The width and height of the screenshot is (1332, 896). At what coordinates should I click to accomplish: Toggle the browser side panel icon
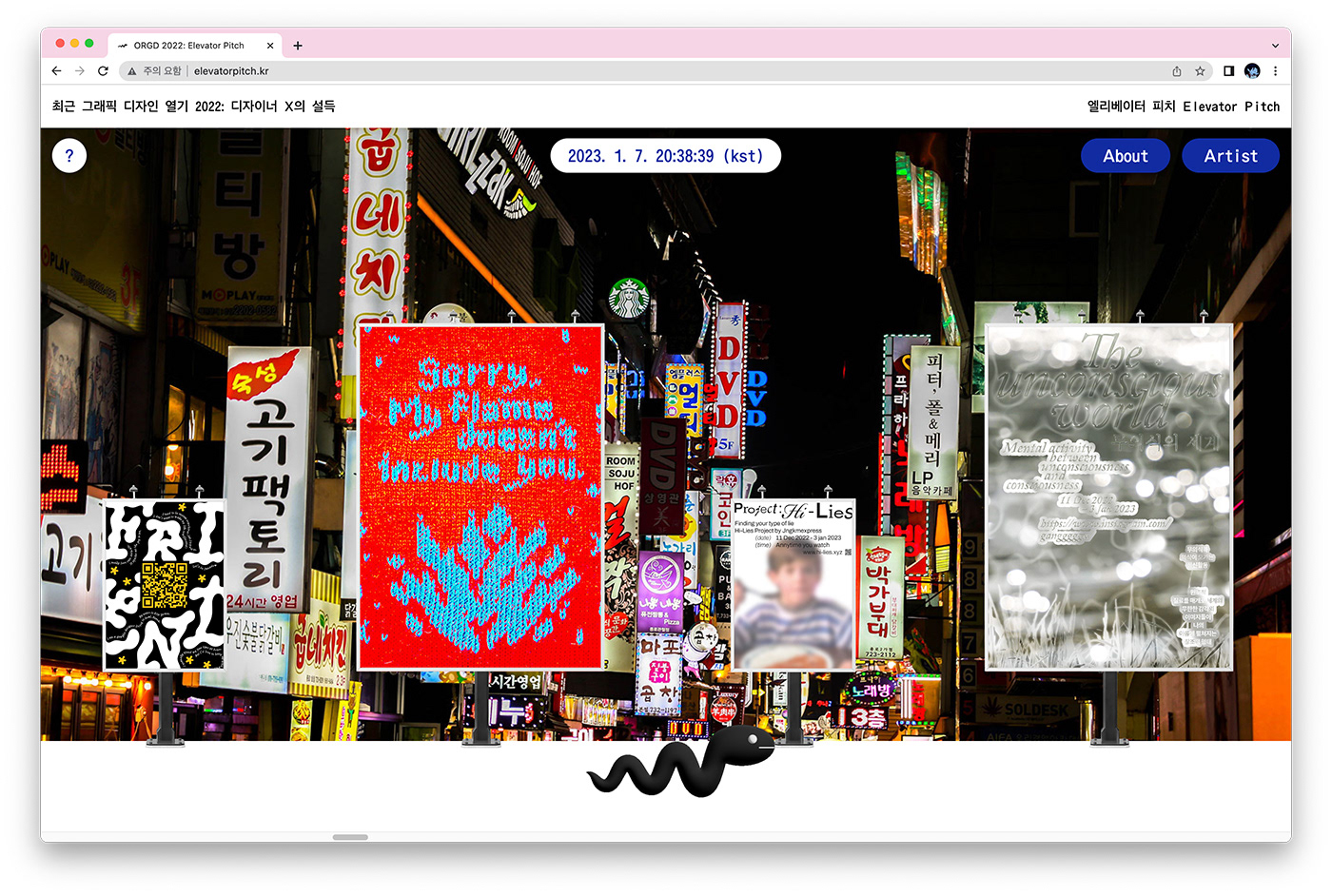click(1228, 71)
